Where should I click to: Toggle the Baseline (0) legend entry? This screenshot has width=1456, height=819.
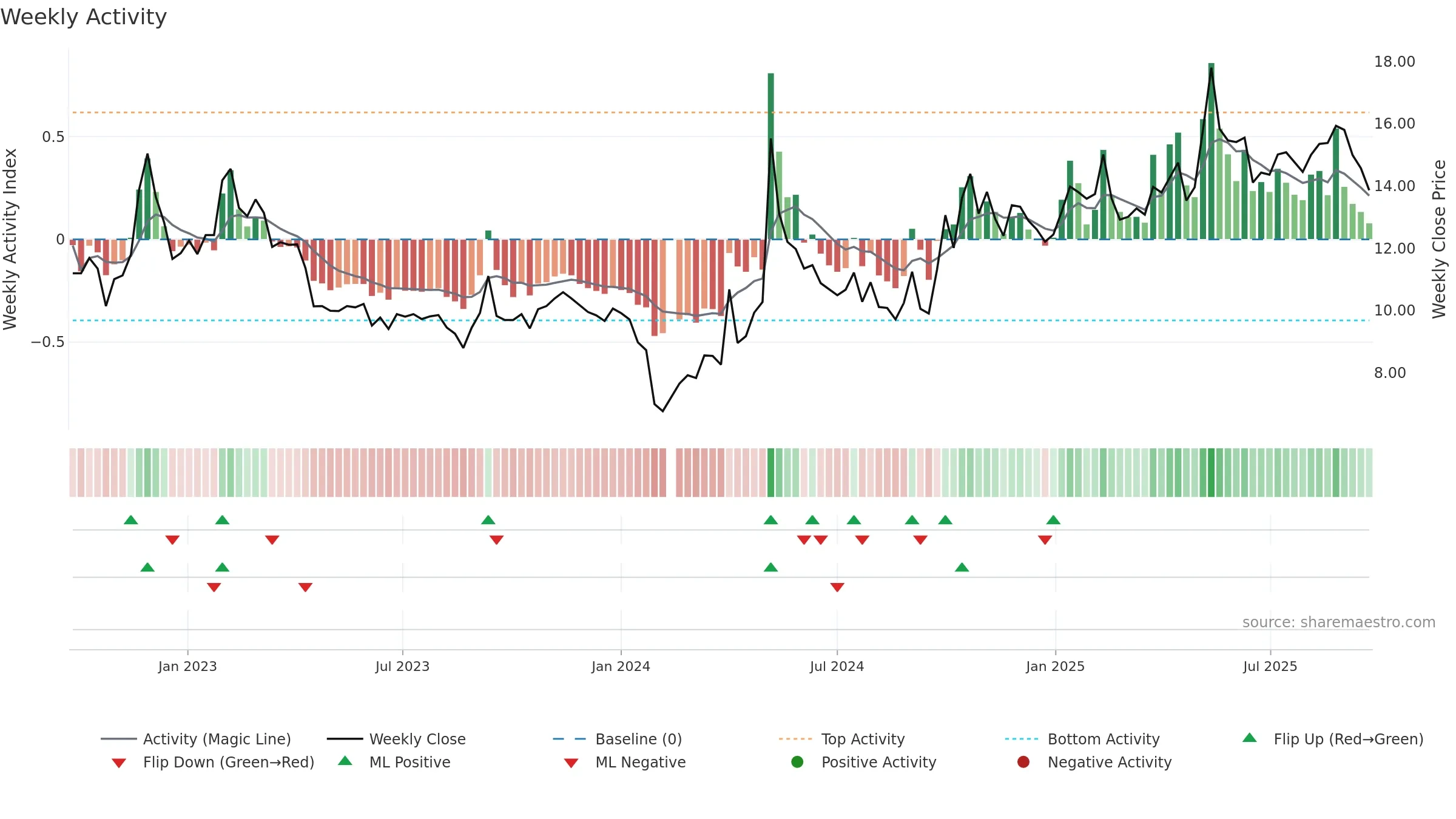(618, 739)
